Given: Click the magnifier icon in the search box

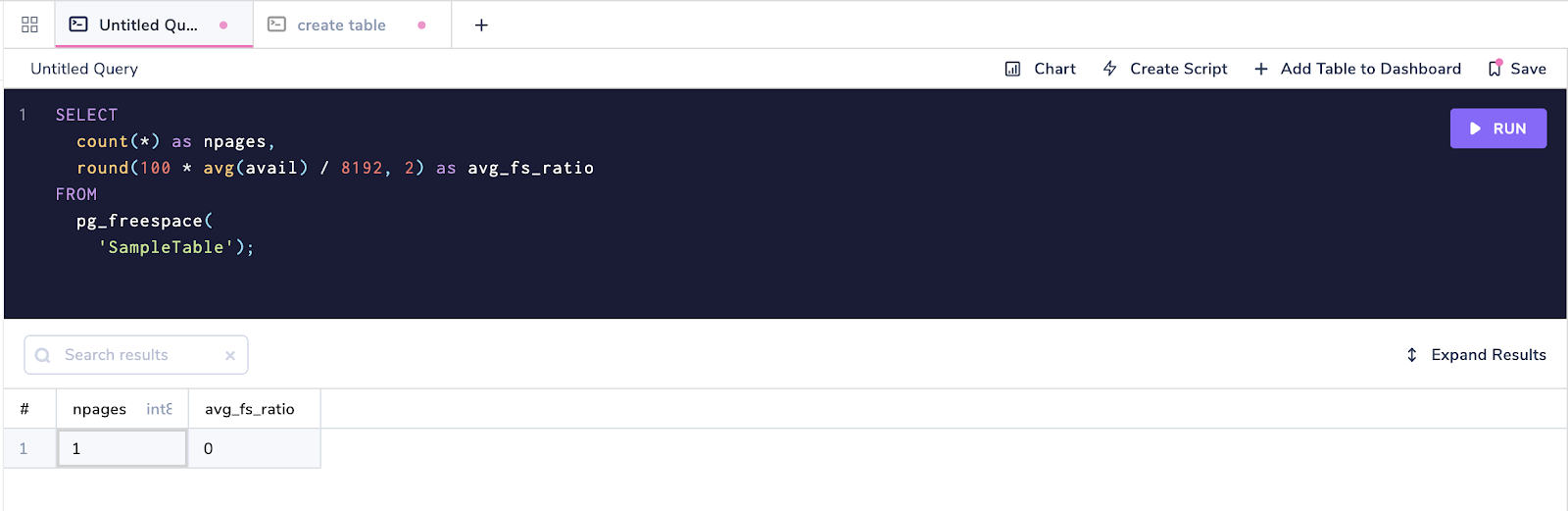Looking at the screenshot, I should 42,356.
